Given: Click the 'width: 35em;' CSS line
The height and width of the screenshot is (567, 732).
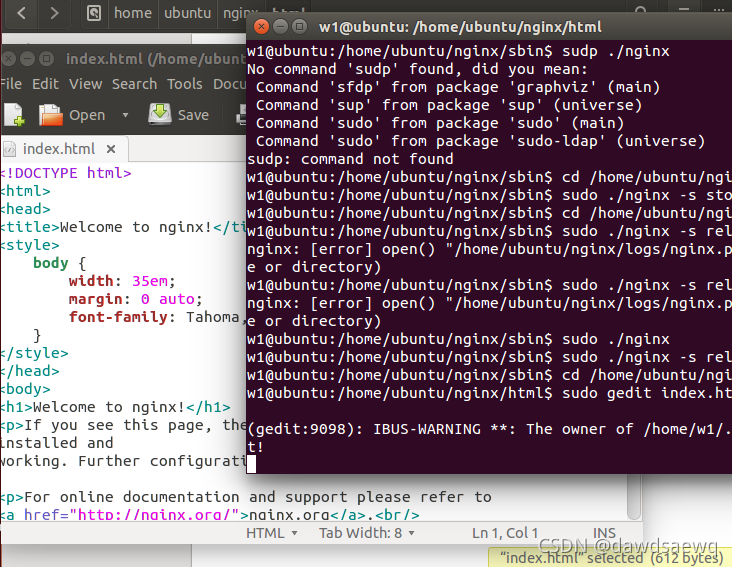Looking at the screenshot, I should coord(122,281).
